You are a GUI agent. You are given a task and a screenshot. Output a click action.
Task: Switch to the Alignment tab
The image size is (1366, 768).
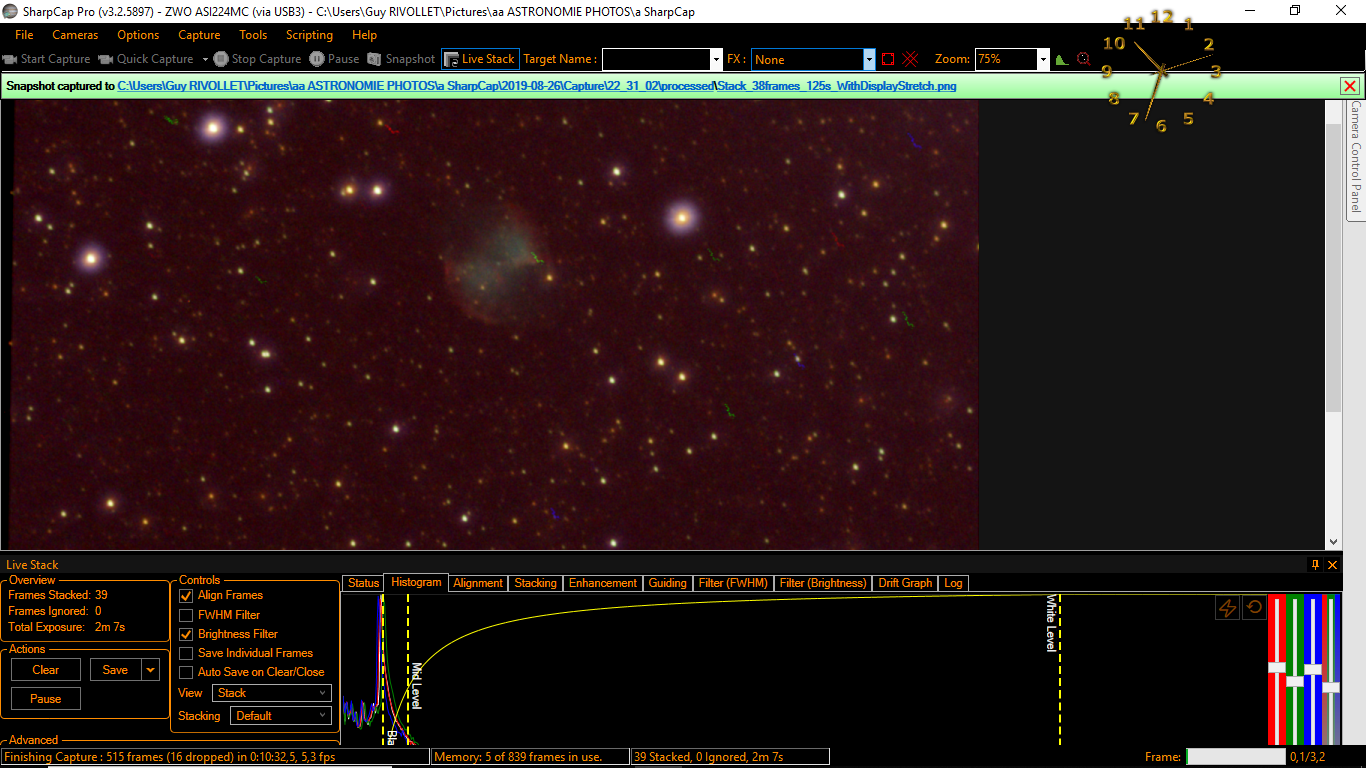click(478, 583)
